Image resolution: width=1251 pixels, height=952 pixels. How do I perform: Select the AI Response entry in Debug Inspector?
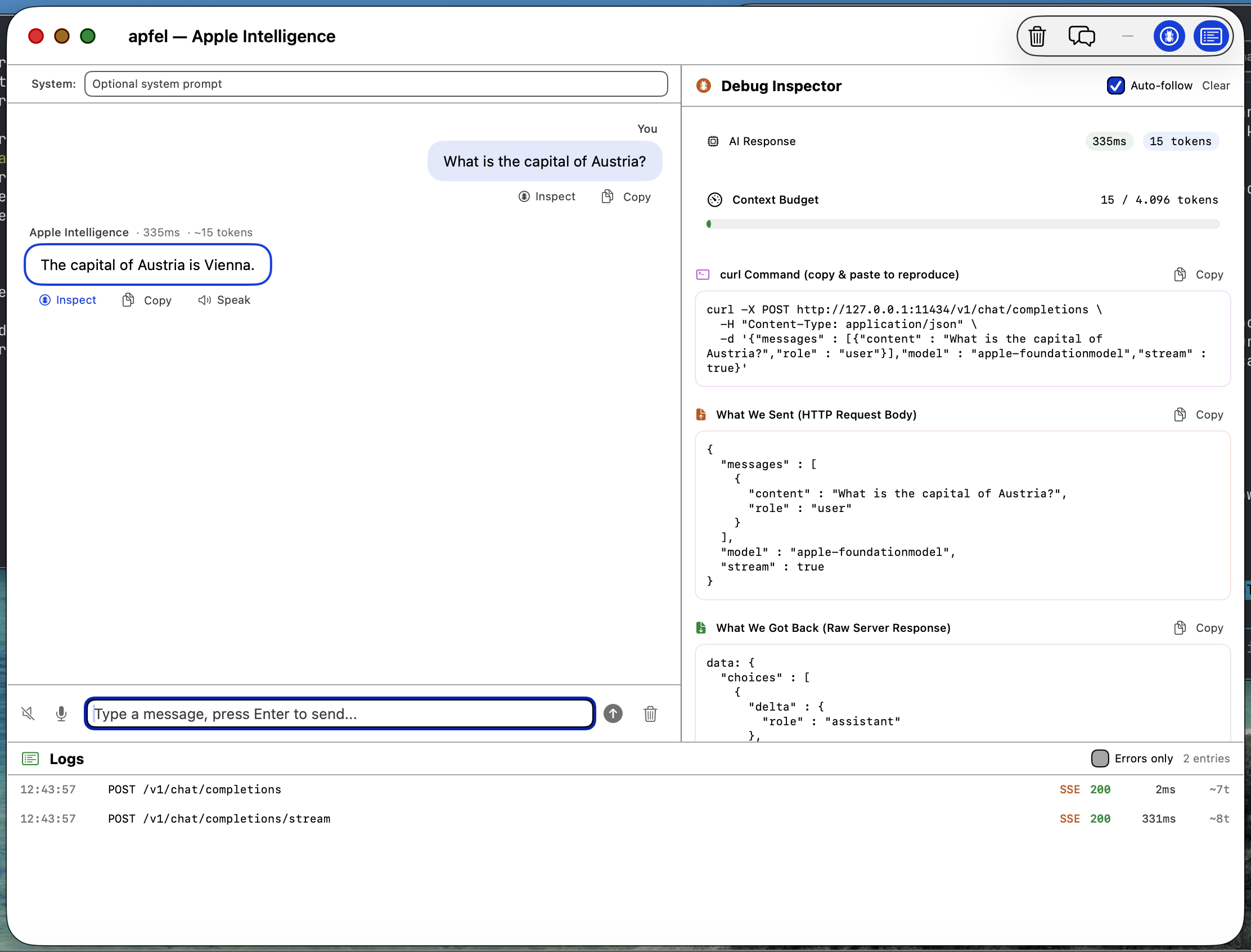(x=762, y=141)
